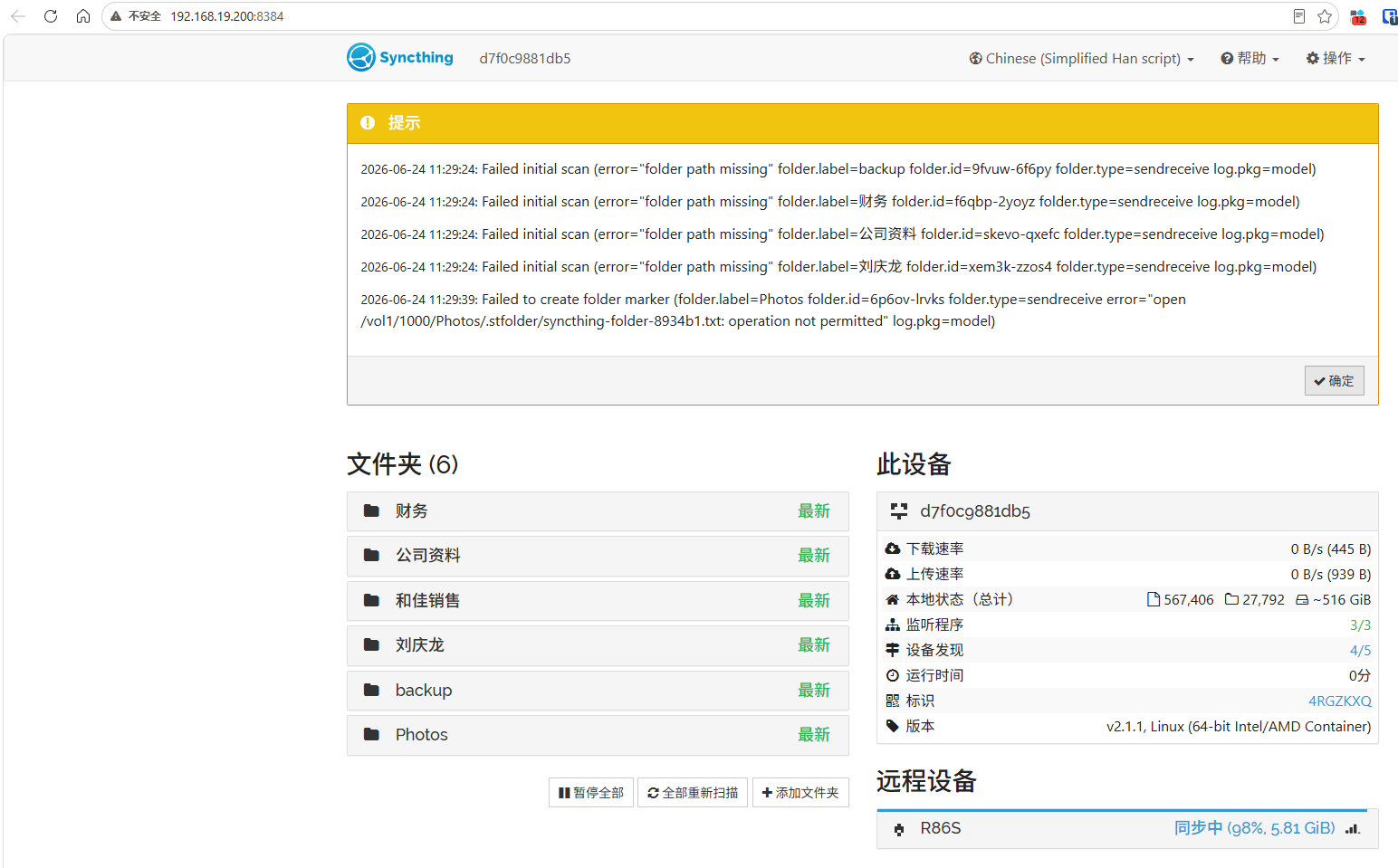
Task: Click the 4RGZKXQ device ID link
Action: point(1339,701)
